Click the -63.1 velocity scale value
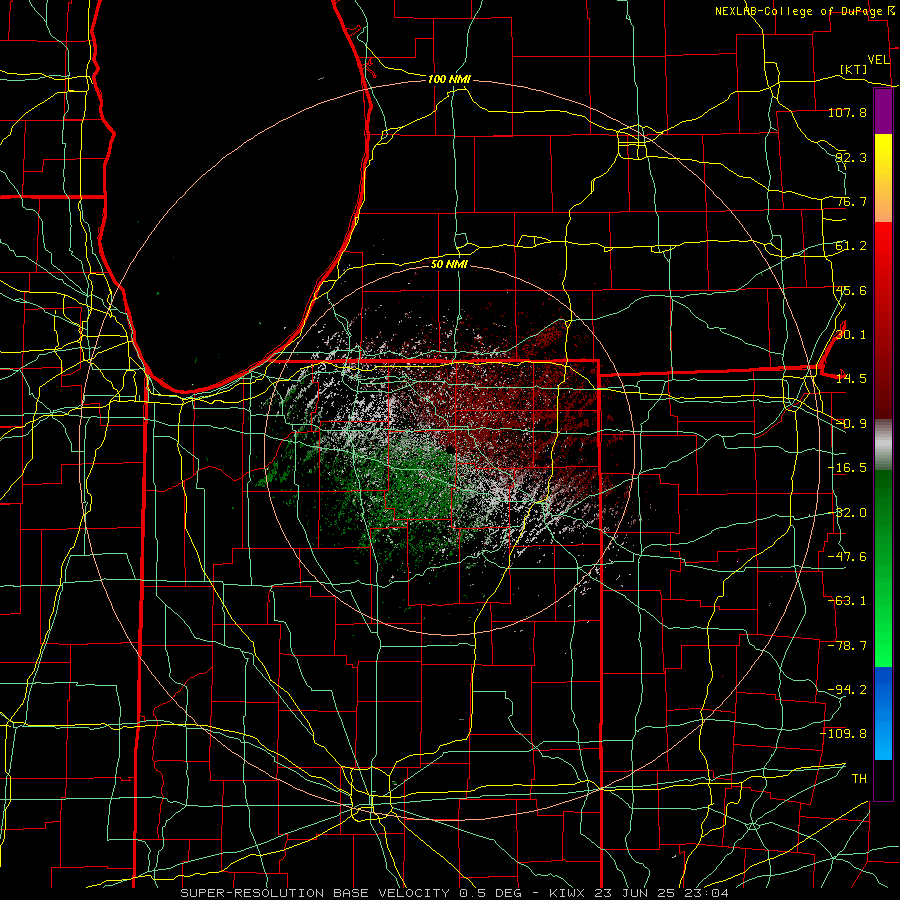This screenshot has width=900, height=900. (847, 601)
